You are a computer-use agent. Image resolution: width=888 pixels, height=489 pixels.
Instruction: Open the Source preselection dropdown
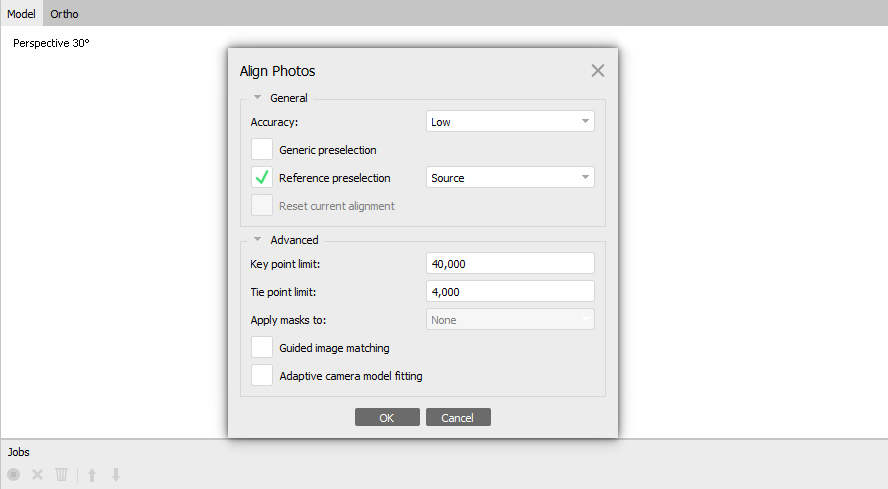pyautogui.click(x=510, y=177)
